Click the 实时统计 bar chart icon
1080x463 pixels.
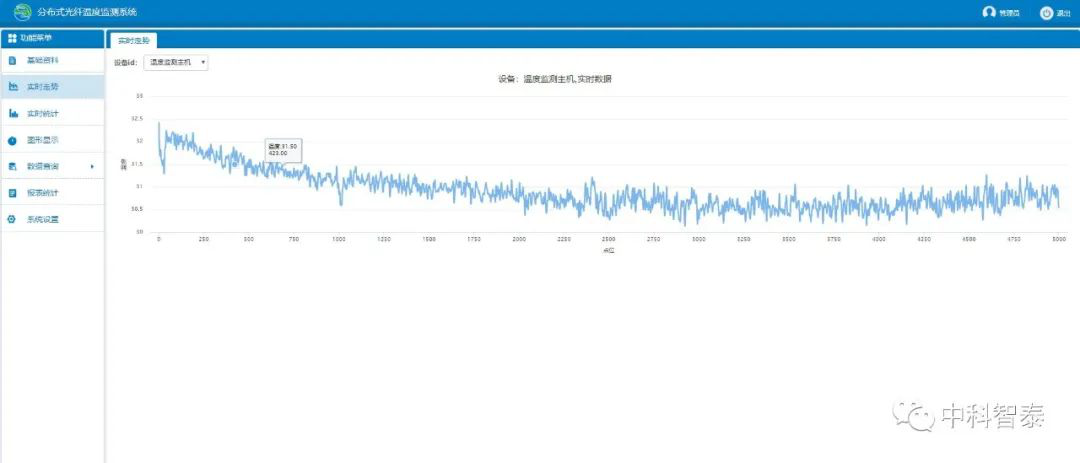[12, 114]
